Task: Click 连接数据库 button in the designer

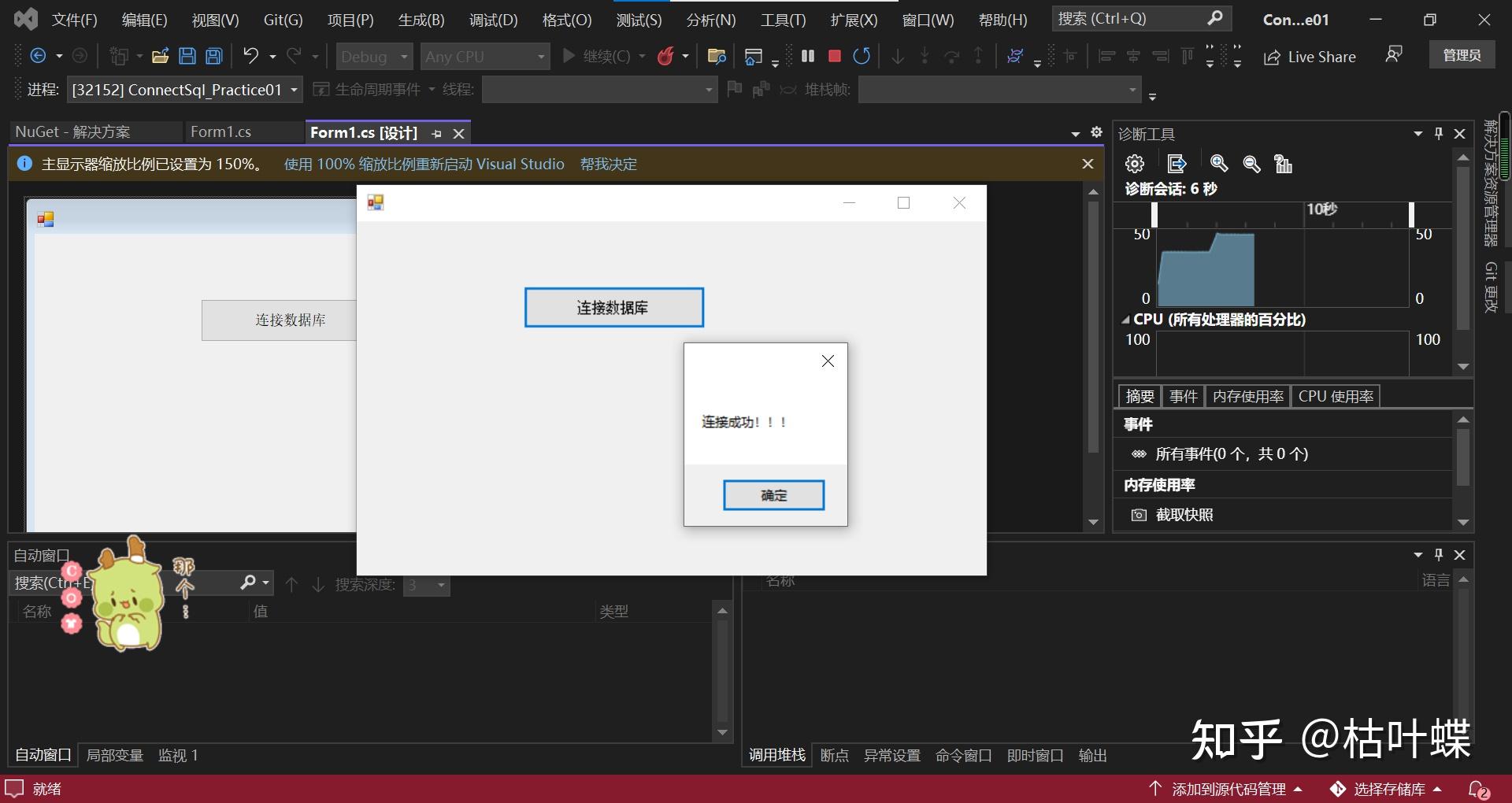Action: coord(279,320)
